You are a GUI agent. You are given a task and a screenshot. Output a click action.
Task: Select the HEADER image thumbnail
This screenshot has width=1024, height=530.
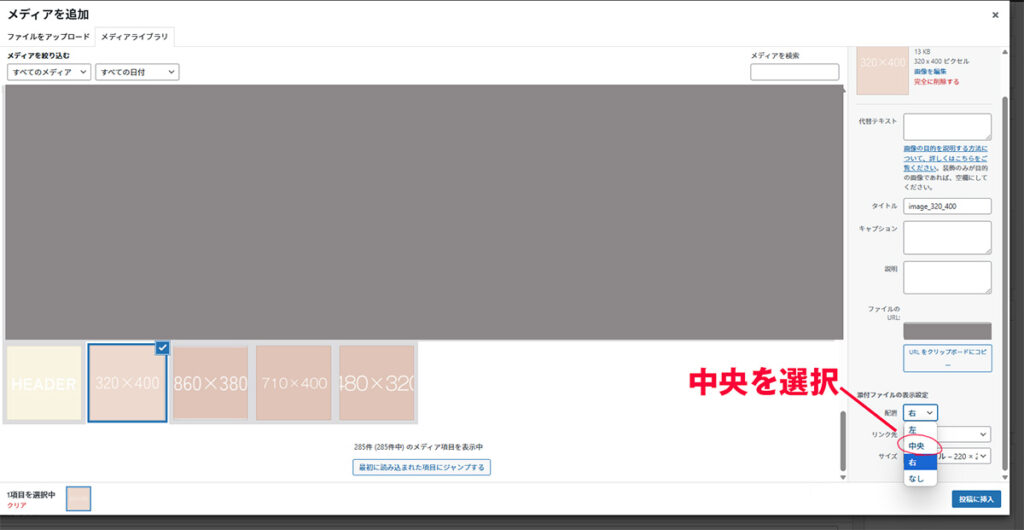(44, 383)
